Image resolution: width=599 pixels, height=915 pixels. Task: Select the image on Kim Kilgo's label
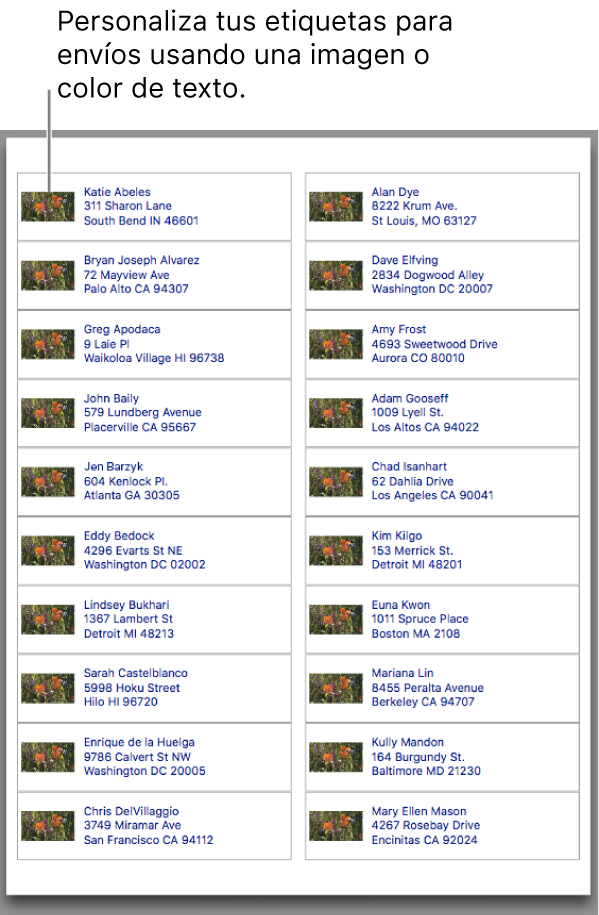[336, 550]
